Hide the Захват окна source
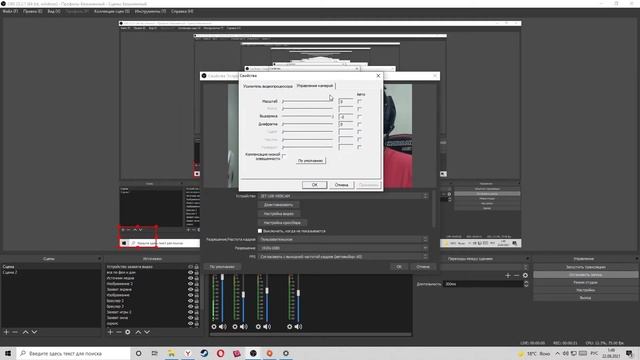 (190, 318)
